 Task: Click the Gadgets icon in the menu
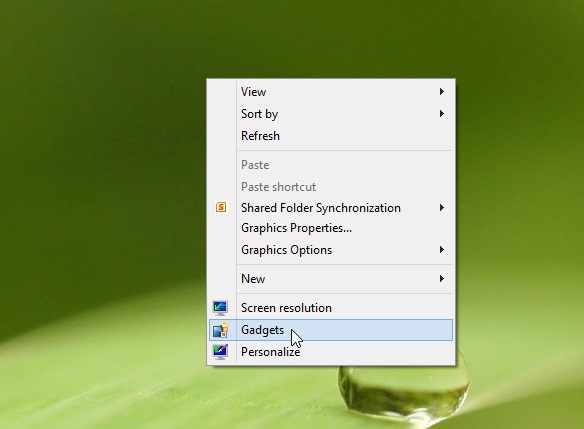click(x=220, y=330)
